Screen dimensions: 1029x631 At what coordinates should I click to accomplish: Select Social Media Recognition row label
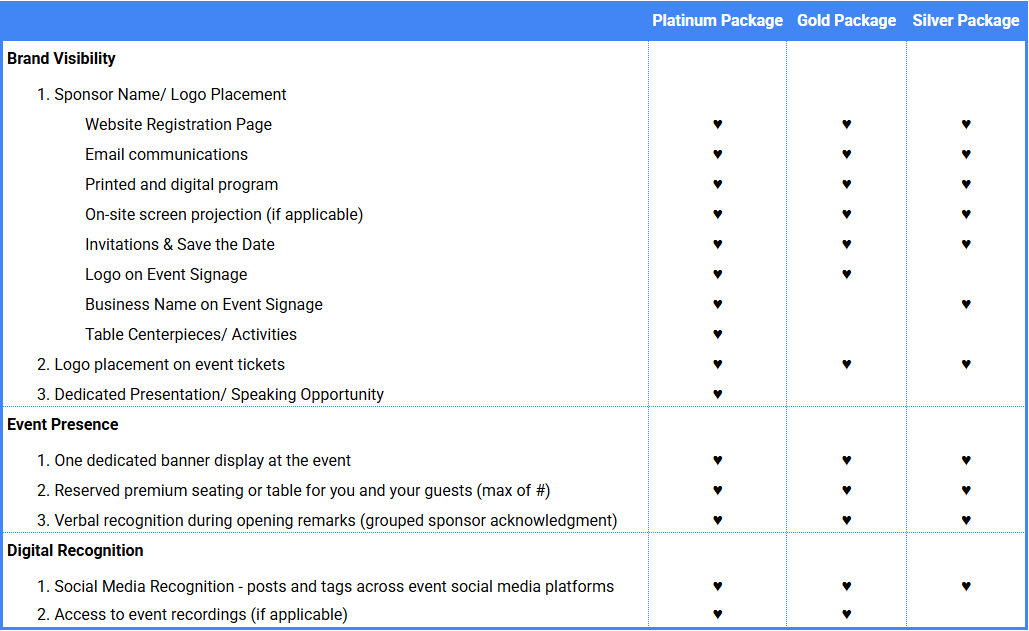point(326,587)
